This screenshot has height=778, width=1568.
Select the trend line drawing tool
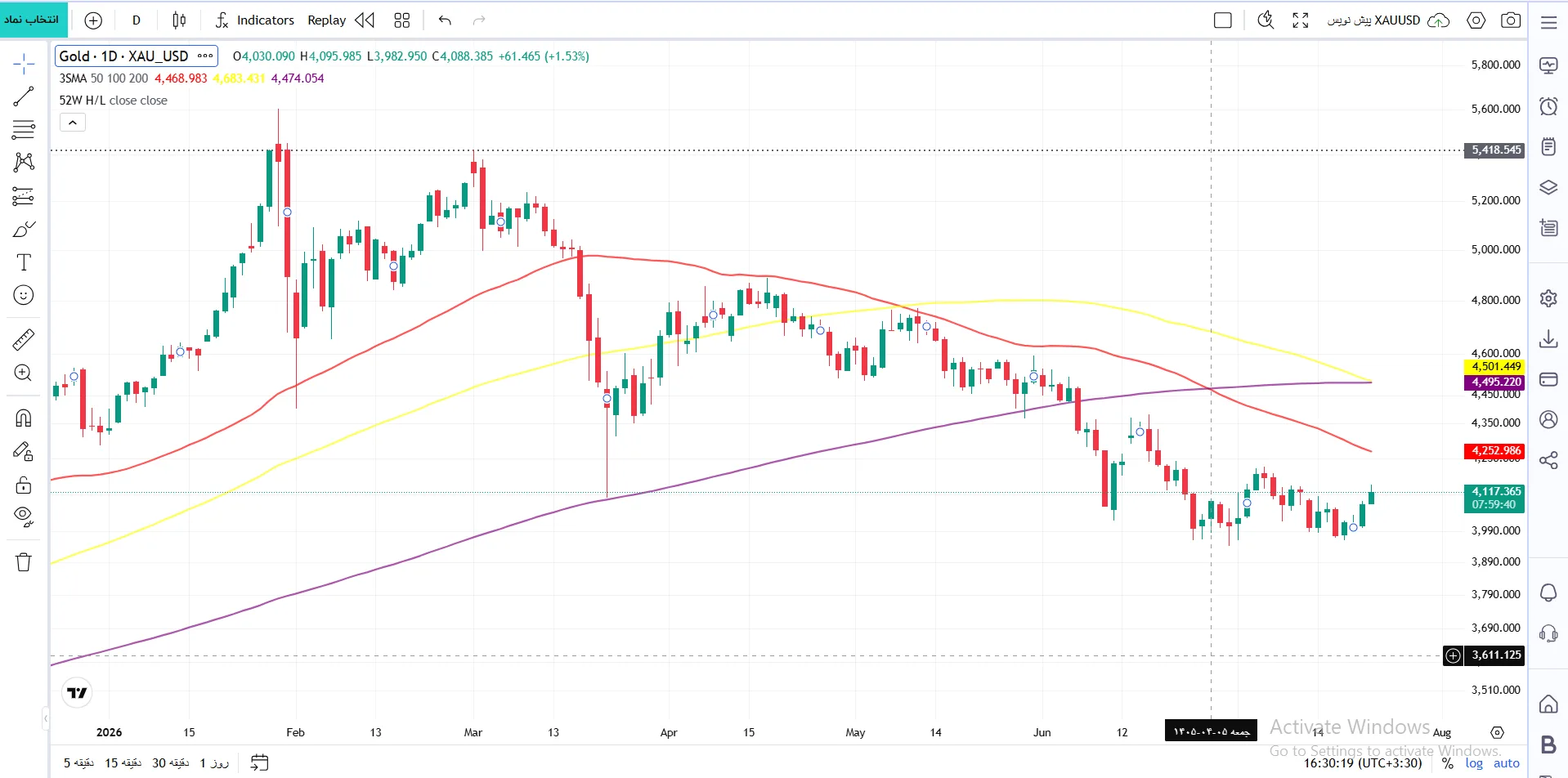click(x=24, y=96)
